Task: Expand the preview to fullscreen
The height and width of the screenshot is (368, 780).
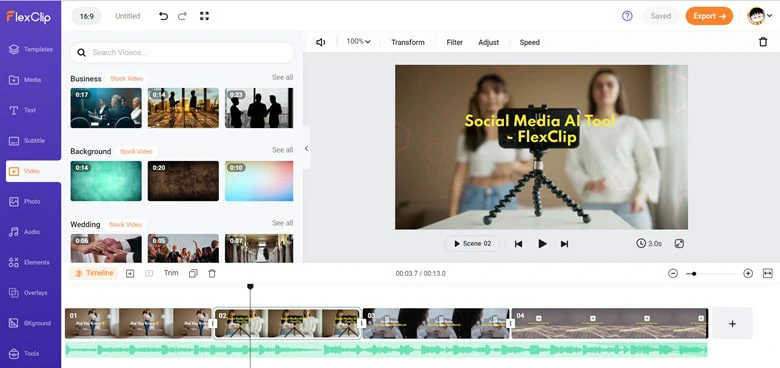Action: point(679,244)
